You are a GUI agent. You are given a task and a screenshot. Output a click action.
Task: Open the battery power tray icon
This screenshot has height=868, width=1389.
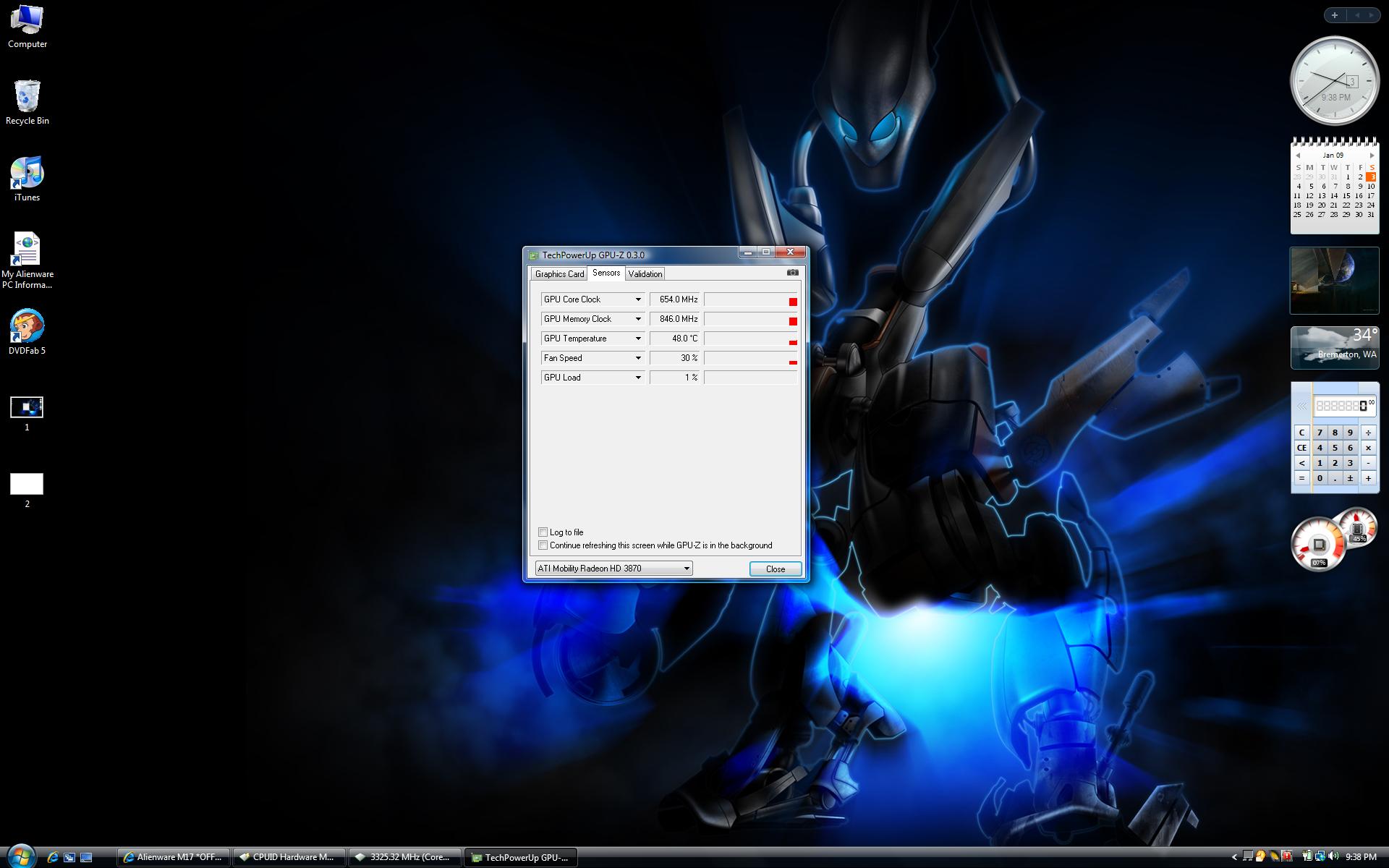(1307, 856)
